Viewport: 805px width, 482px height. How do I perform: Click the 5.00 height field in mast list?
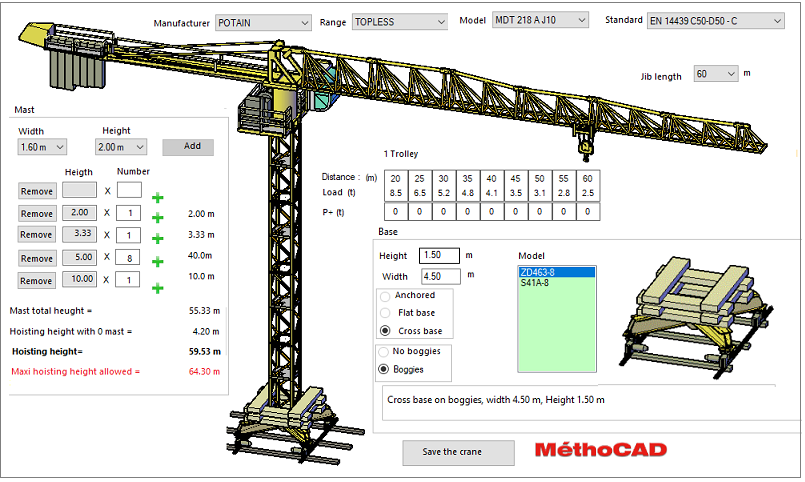(80, 257)
